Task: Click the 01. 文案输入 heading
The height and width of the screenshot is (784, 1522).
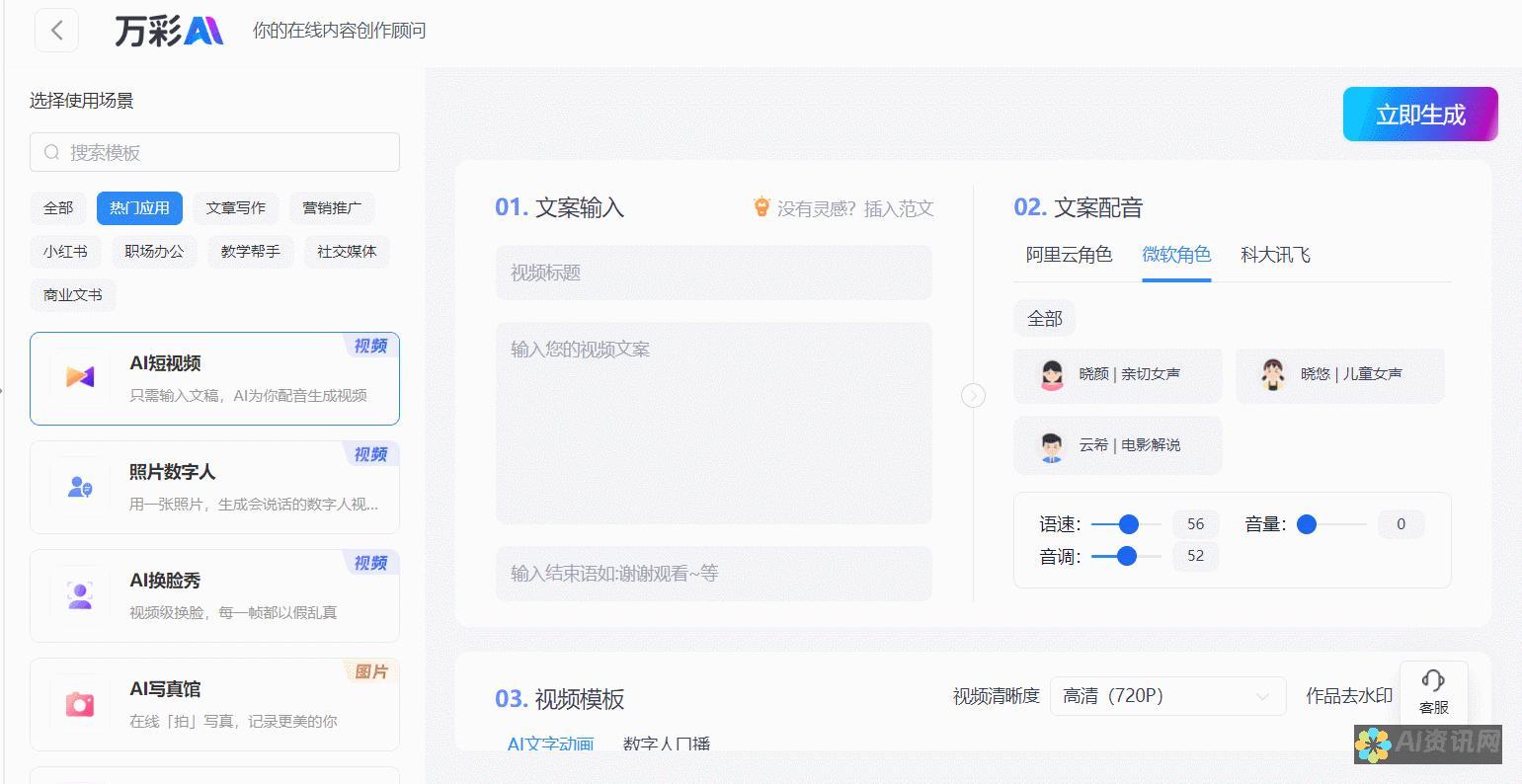Action: tap(559, 207)
